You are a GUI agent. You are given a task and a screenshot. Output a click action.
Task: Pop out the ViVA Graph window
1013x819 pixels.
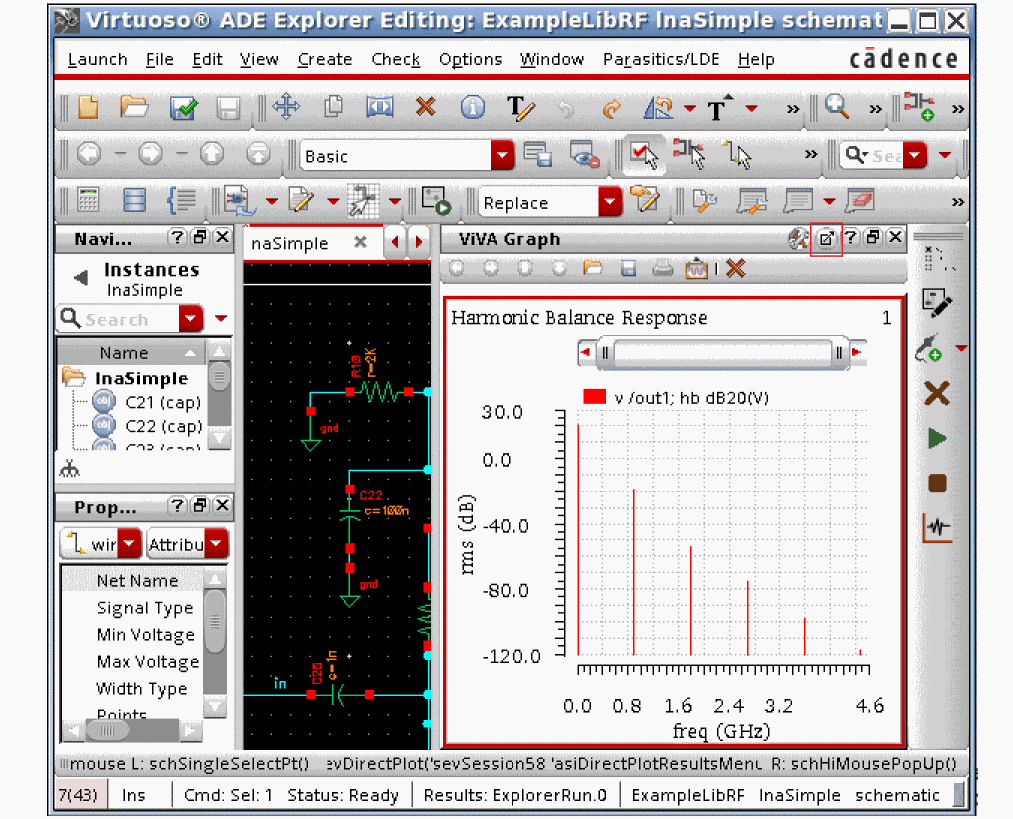click(826, 239)
